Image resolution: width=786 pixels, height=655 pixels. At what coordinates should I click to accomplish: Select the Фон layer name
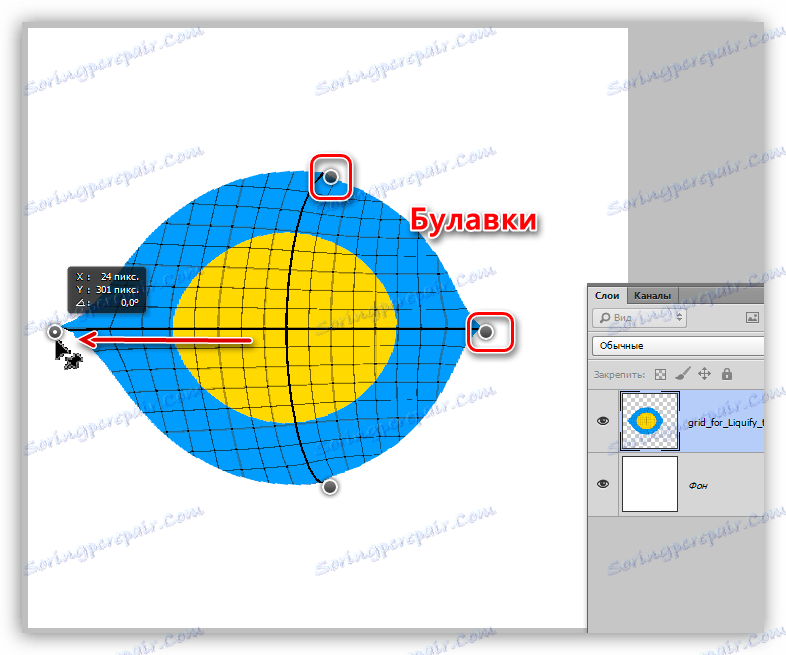tap(698, 485)
